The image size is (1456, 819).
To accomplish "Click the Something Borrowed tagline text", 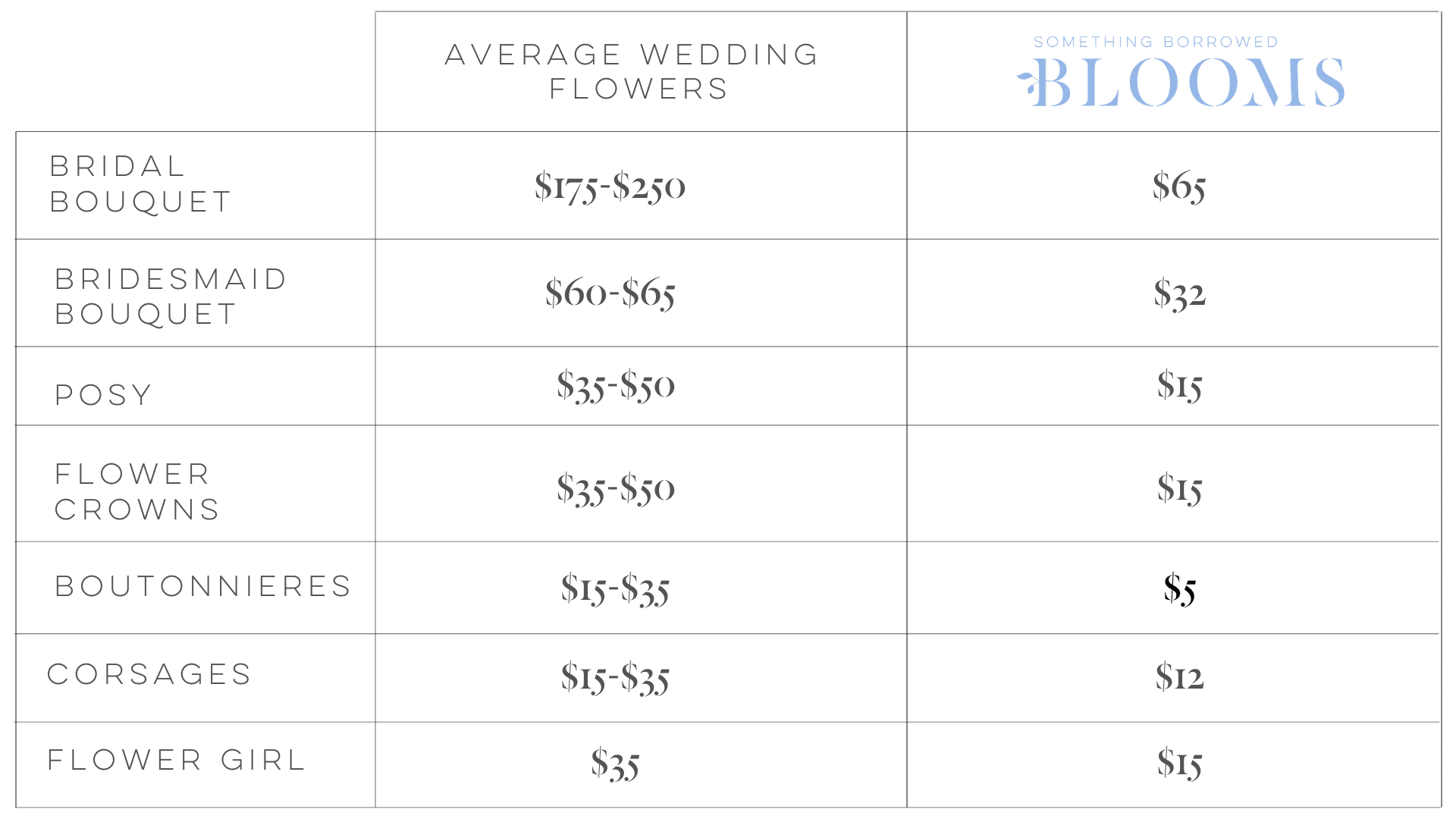I will (x=1156, y=42).
